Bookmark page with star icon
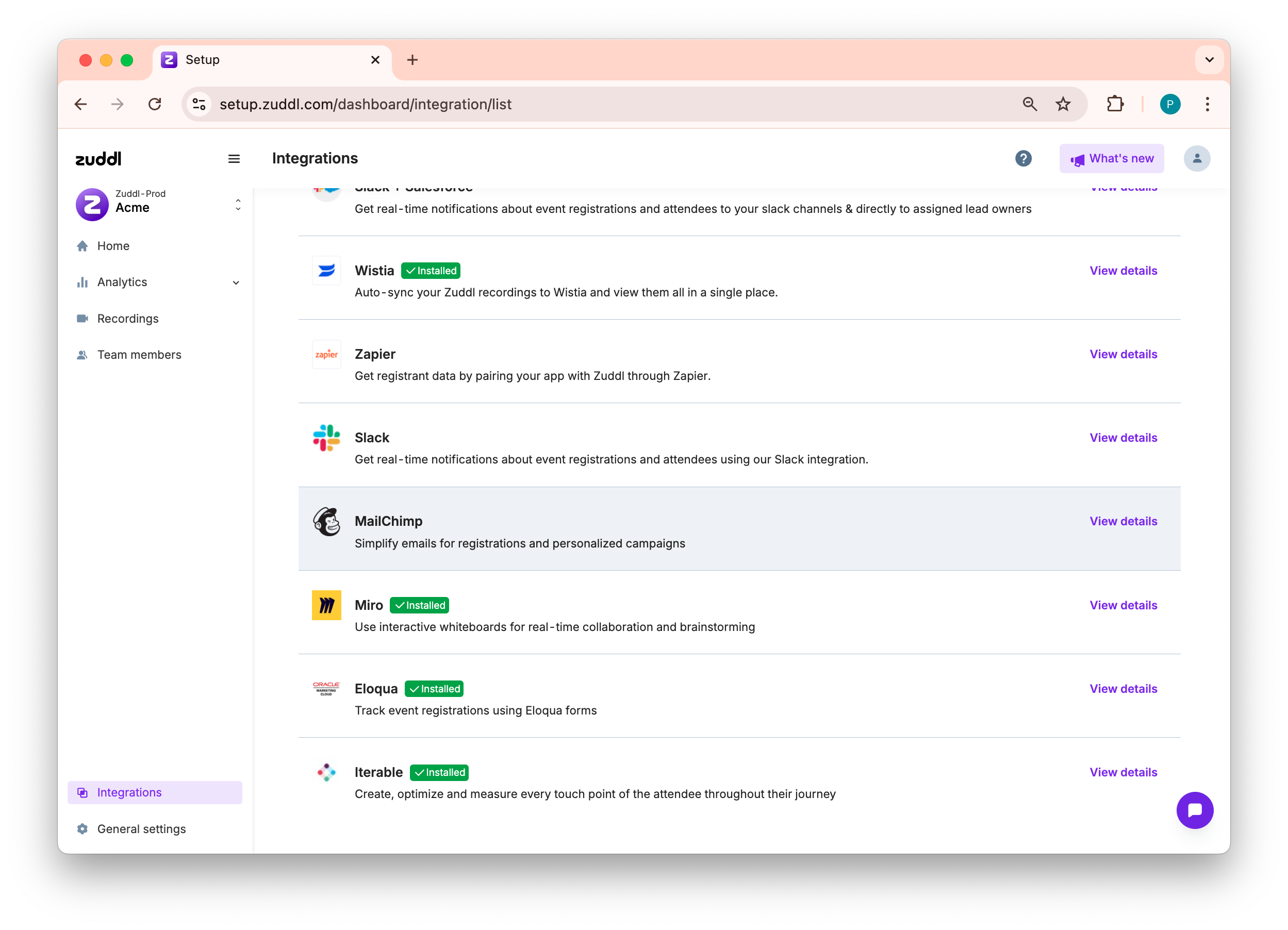This screenshot has height=930, width=1288. coord(1063,105)
